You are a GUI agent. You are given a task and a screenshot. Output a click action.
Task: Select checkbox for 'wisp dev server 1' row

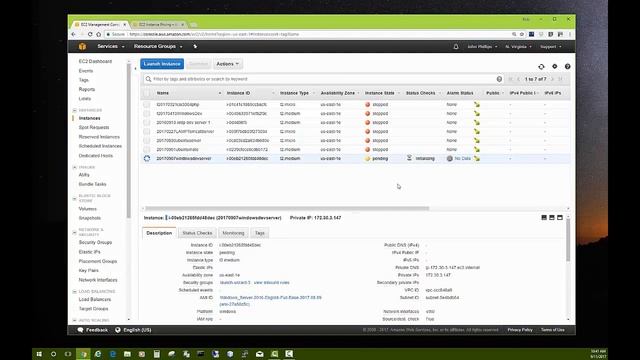click(147, 122)
